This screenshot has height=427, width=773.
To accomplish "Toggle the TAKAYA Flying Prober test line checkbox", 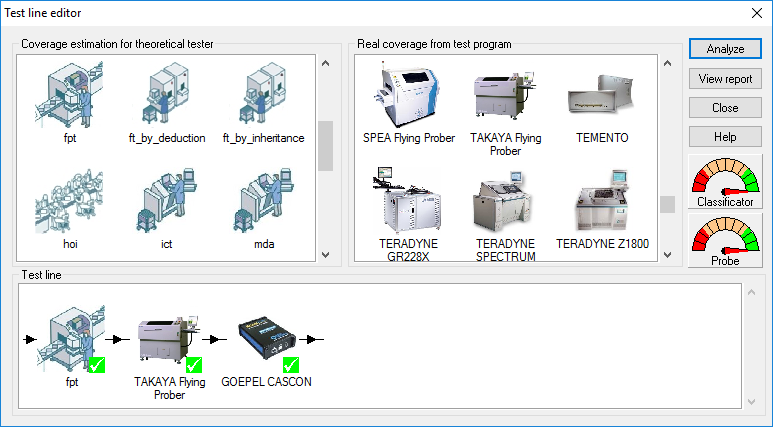I will coord(194,366).
